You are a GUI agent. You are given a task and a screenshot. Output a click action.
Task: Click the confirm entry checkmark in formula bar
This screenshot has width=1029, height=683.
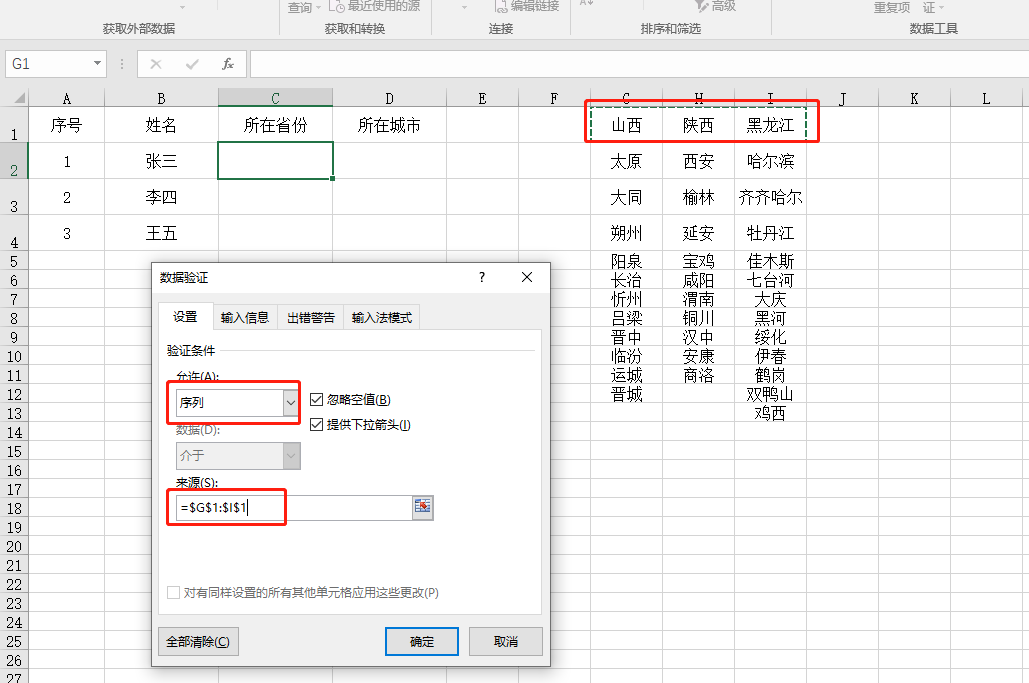[x=192, y=64]
